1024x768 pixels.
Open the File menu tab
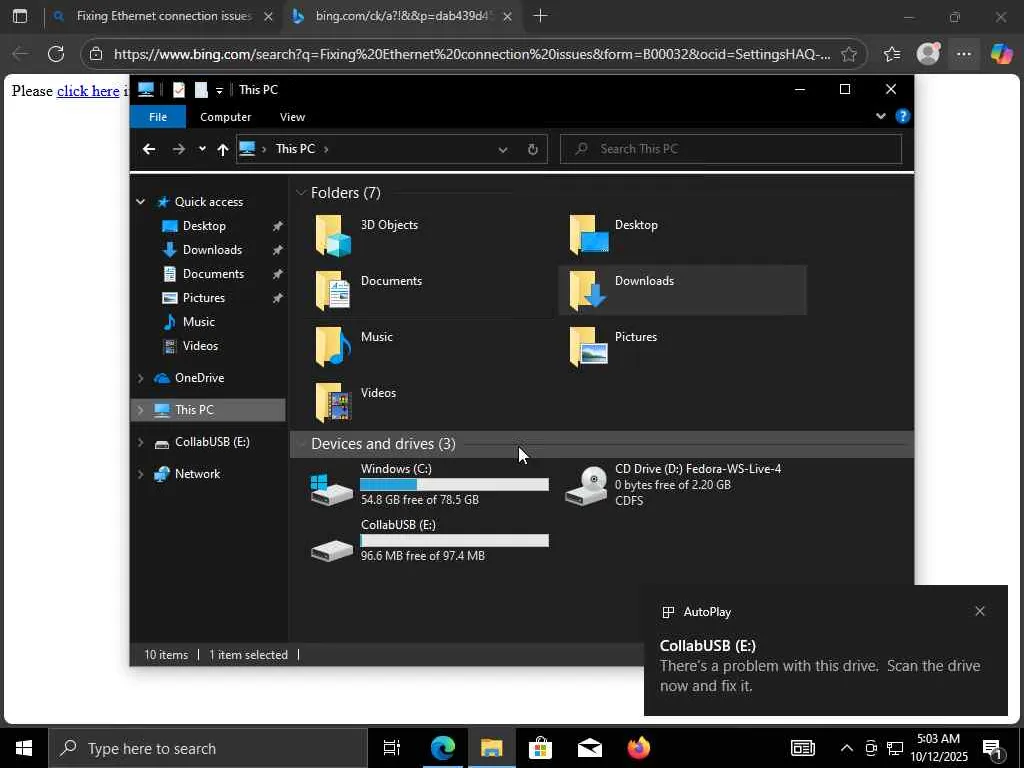pyautogui.click(x=158, y=117)
